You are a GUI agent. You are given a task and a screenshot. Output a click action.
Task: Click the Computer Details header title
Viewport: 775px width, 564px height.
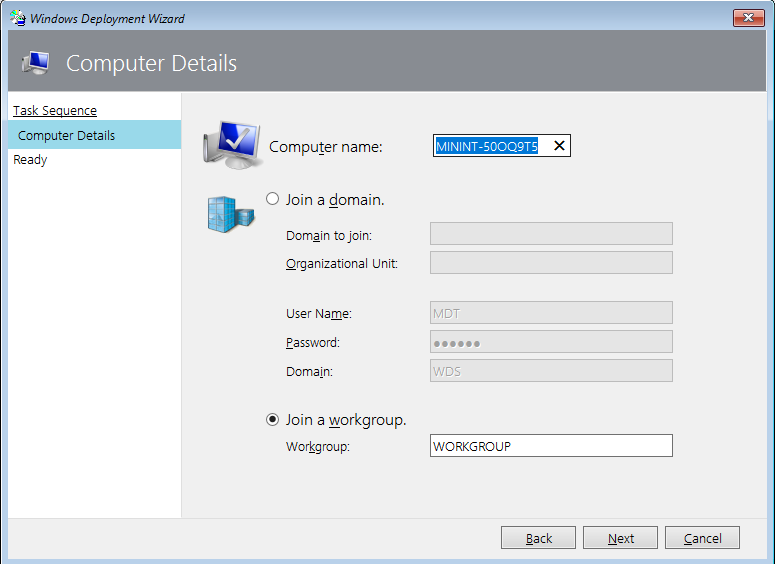(x=151, y=63)
